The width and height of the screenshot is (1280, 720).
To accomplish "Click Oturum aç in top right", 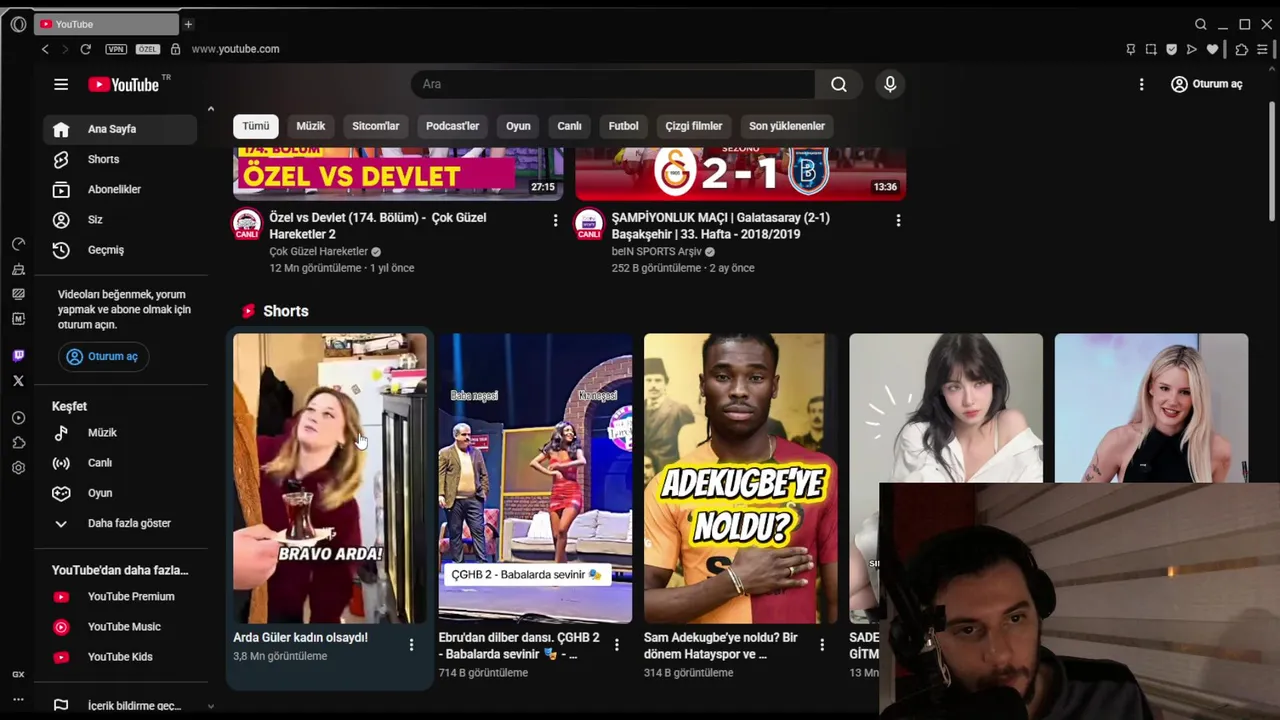I will (1207, 85).
